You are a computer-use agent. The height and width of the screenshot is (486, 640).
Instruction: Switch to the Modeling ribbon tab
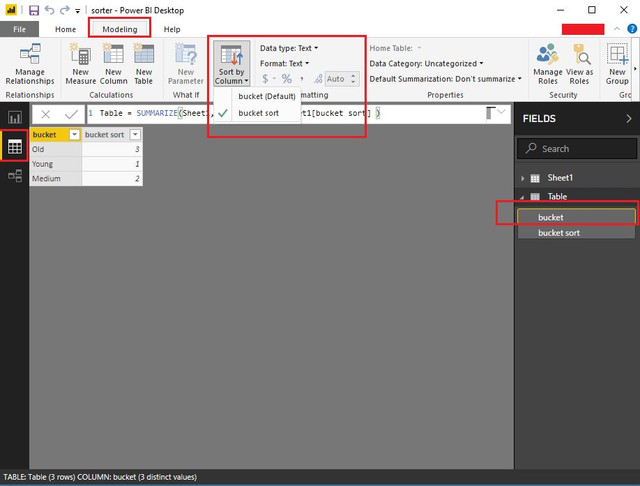coord(120,29)
